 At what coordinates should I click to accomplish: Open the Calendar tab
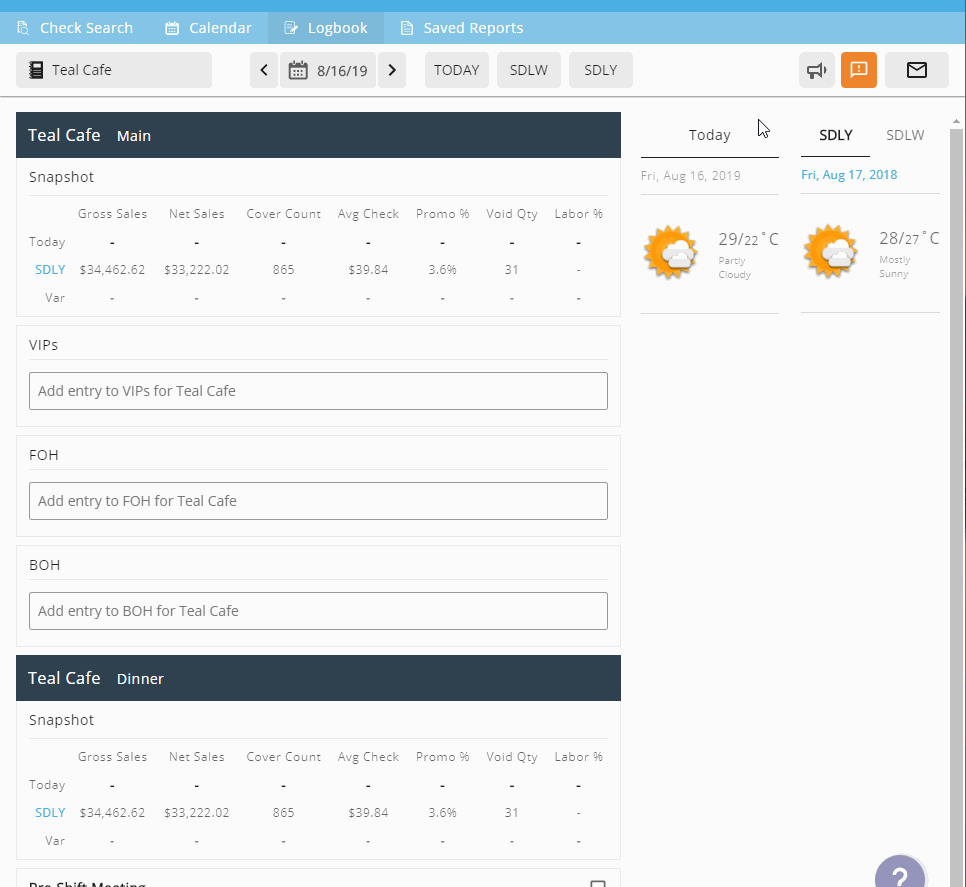[208, 28]
